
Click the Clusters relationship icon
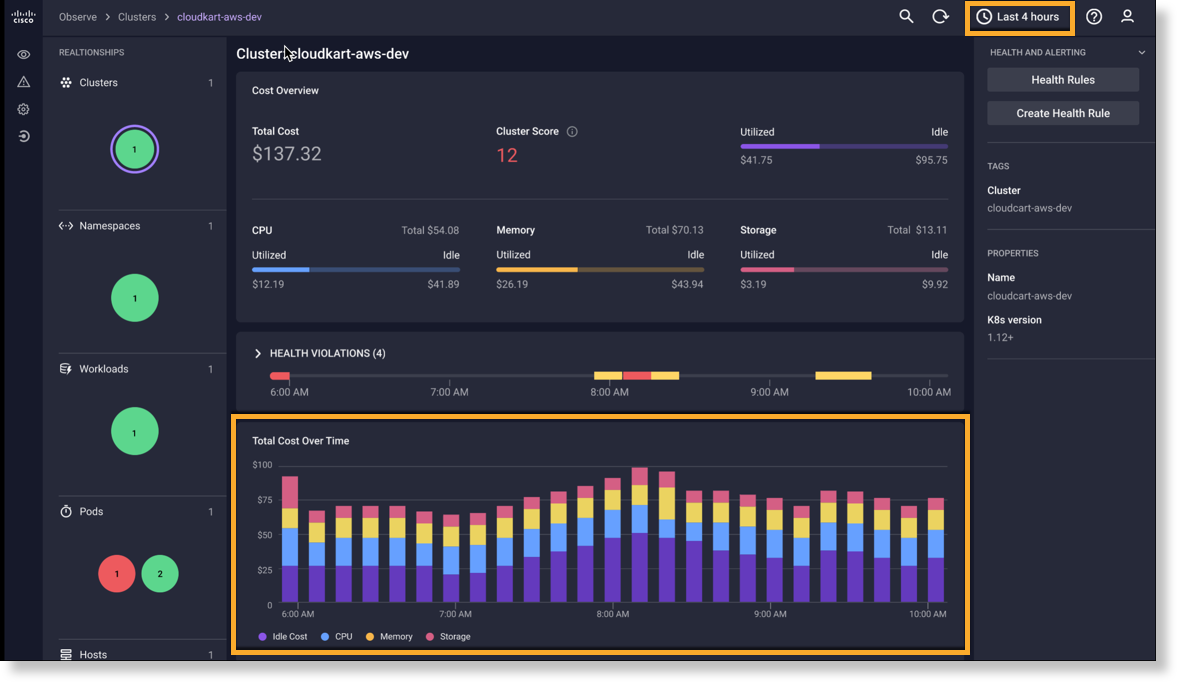(66, 83)
